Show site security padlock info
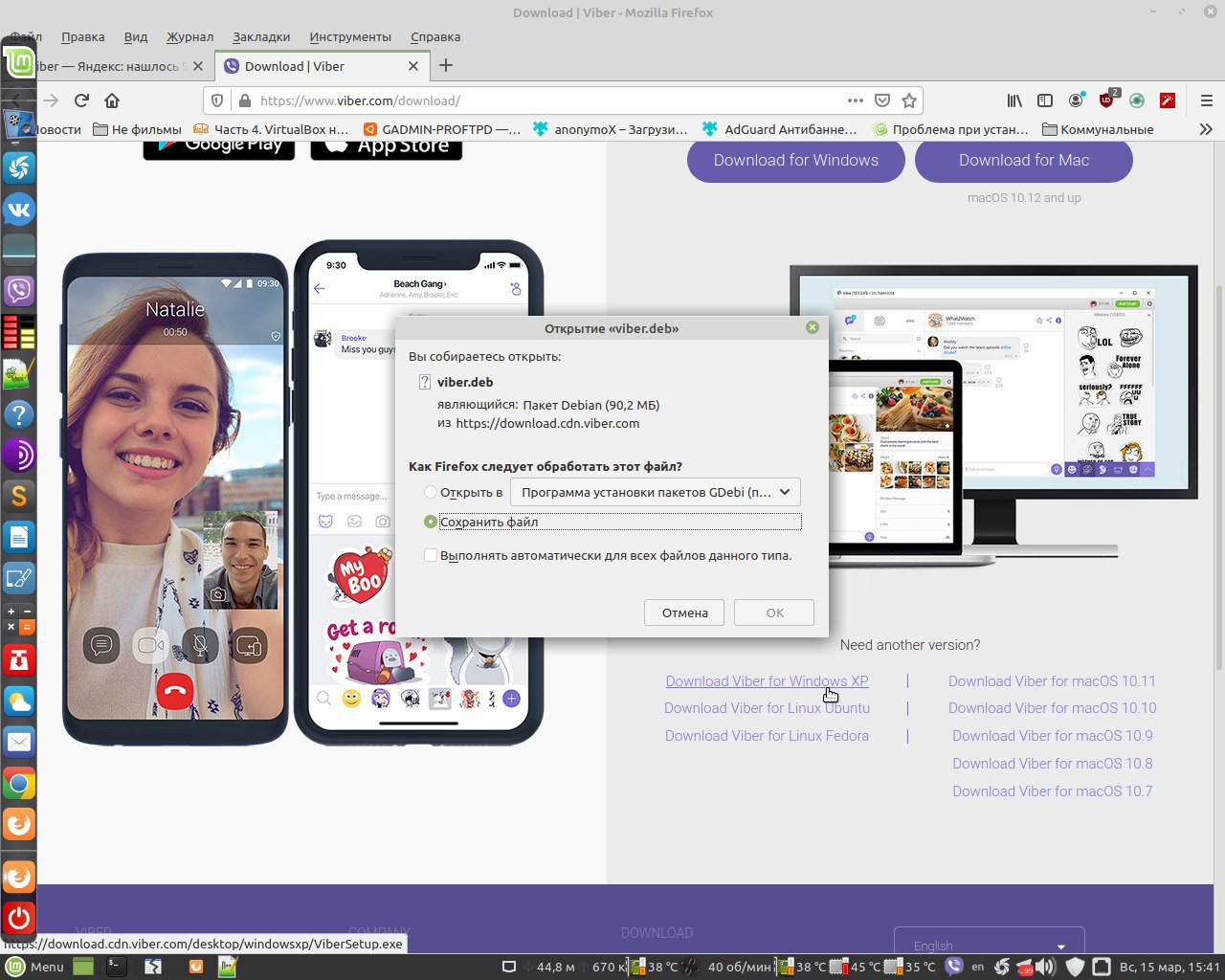The height and width of the screenshot is (980, 1225). pos(244,100)
